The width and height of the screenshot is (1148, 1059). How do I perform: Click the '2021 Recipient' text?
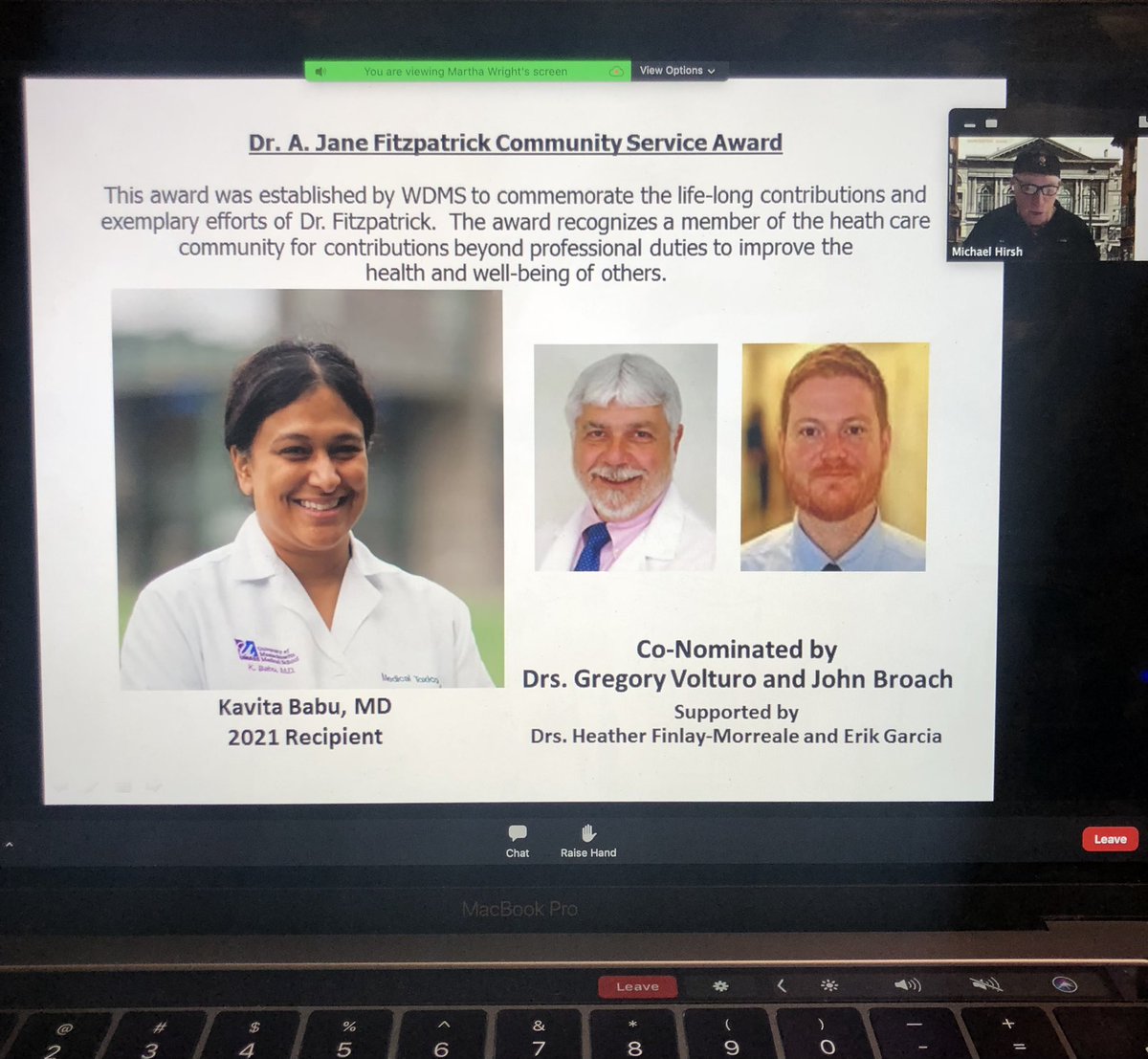point(305,737)
